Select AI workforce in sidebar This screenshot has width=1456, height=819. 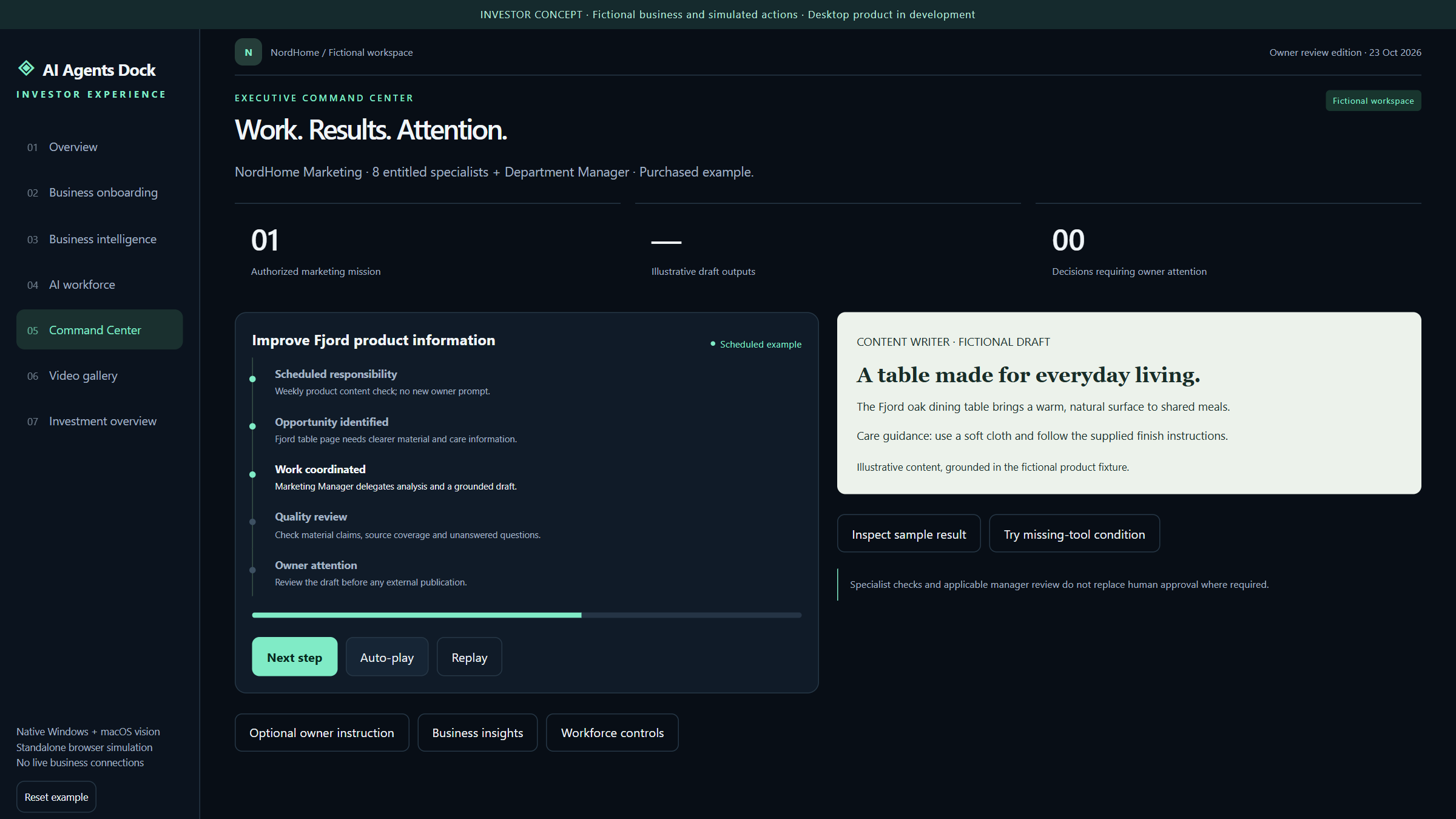(x=99, y=285)
